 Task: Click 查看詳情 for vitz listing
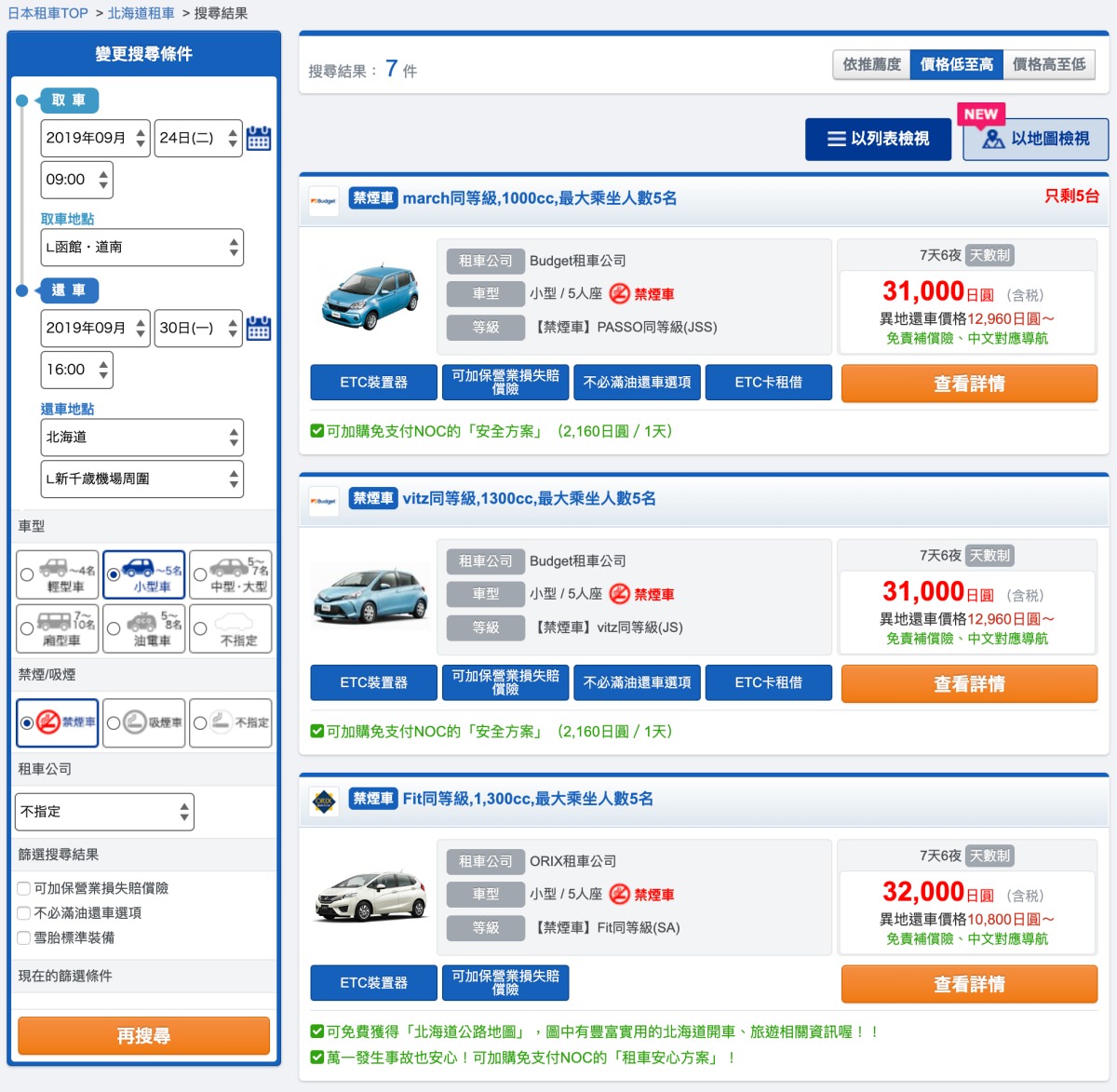coord(969,684)
